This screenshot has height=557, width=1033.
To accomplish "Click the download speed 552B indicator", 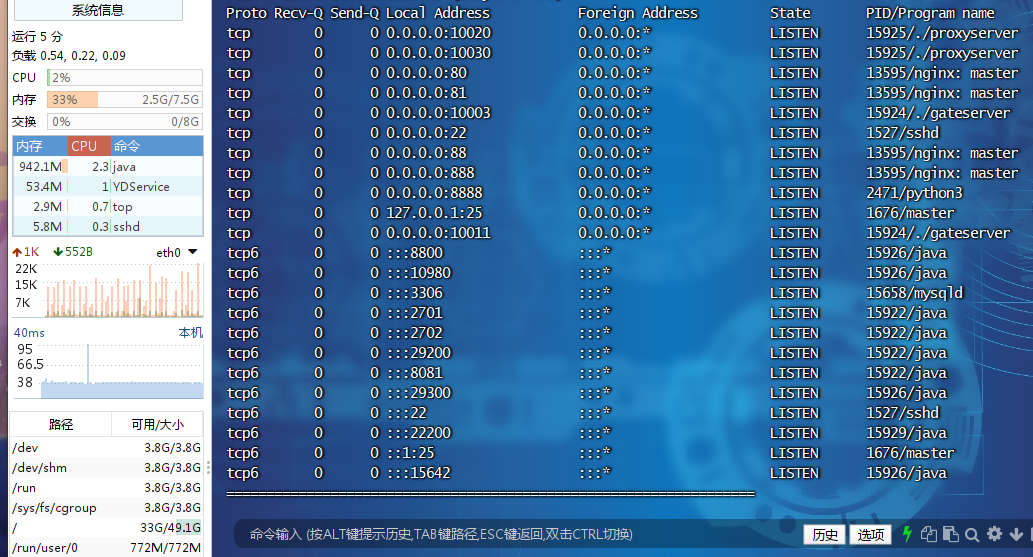I will (x=73, y=252).
